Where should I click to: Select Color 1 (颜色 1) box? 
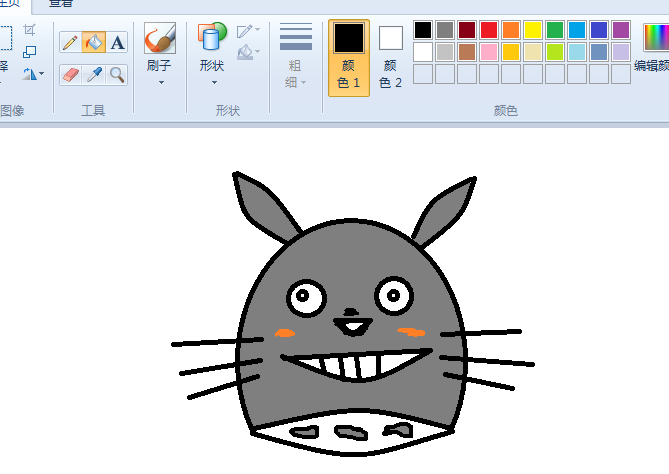pyautogui.click(x=349, y=58)
